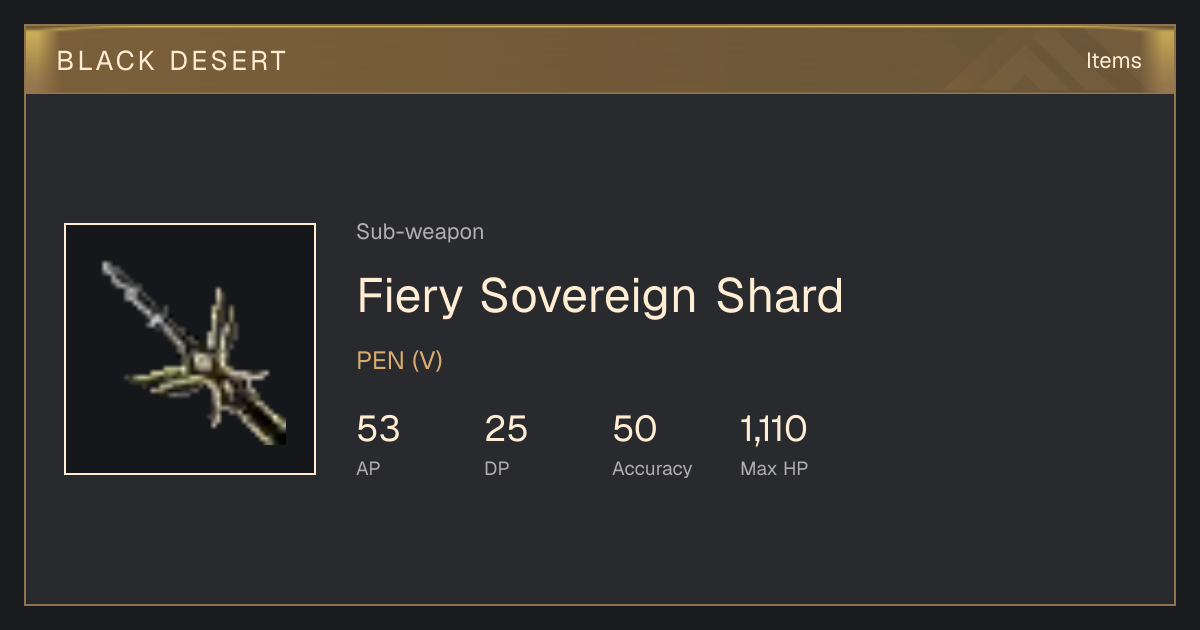Click the 53 AP value

[378, 430]
